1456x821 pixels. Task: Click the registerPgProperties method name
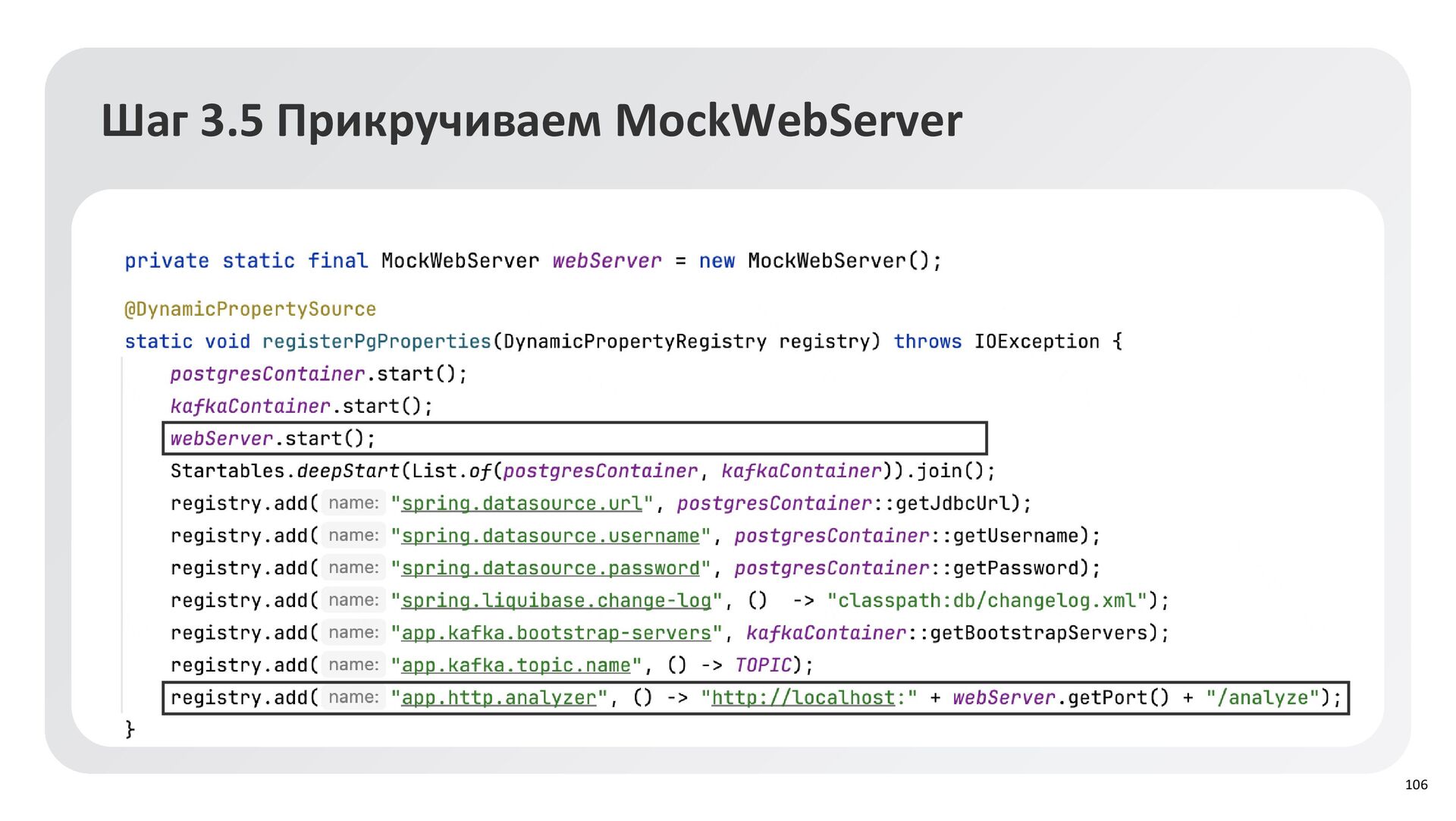(377, 342)
